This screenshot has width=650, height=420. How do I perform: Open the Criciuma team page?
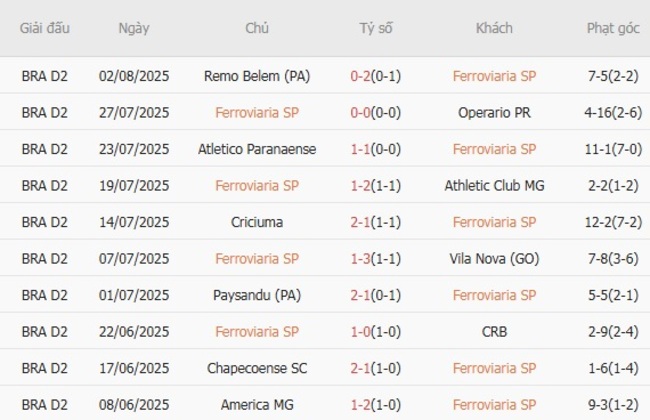pyautogui.click(x=256, y=222)
